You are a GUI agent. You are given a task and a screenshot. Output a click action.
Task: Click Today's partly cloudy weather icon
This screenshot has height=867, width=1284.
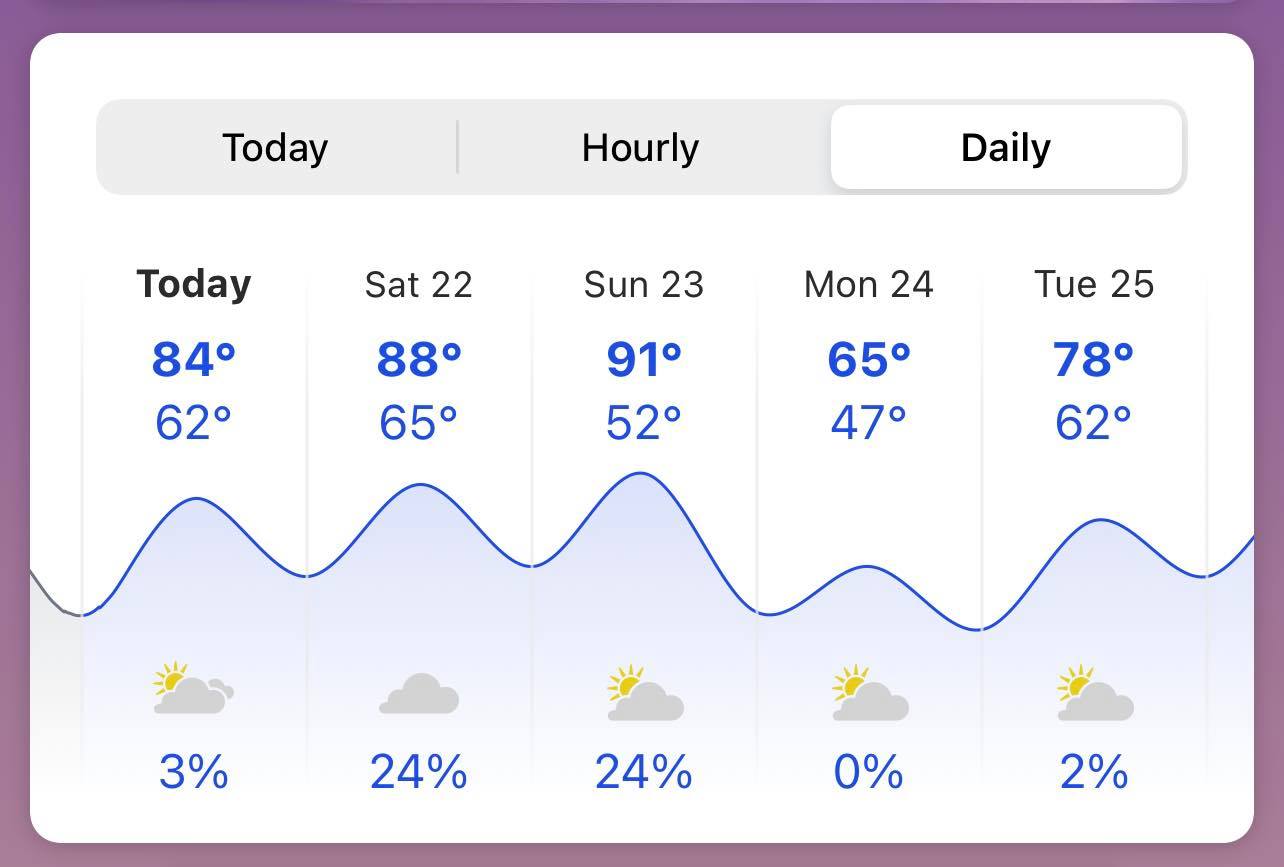[x=194, y=688]
